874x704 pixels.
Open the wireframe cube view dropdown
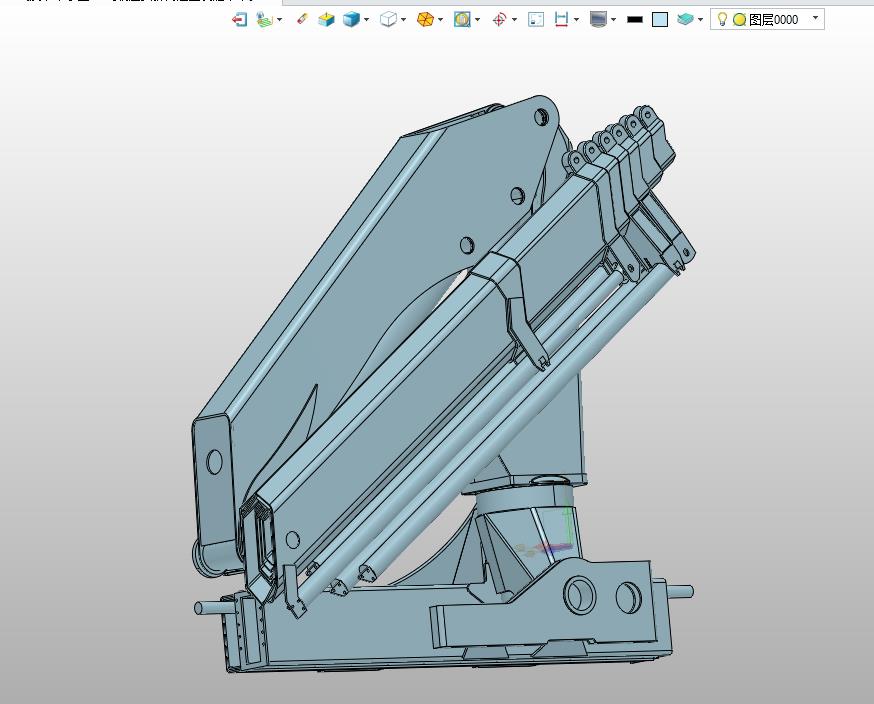403,20
